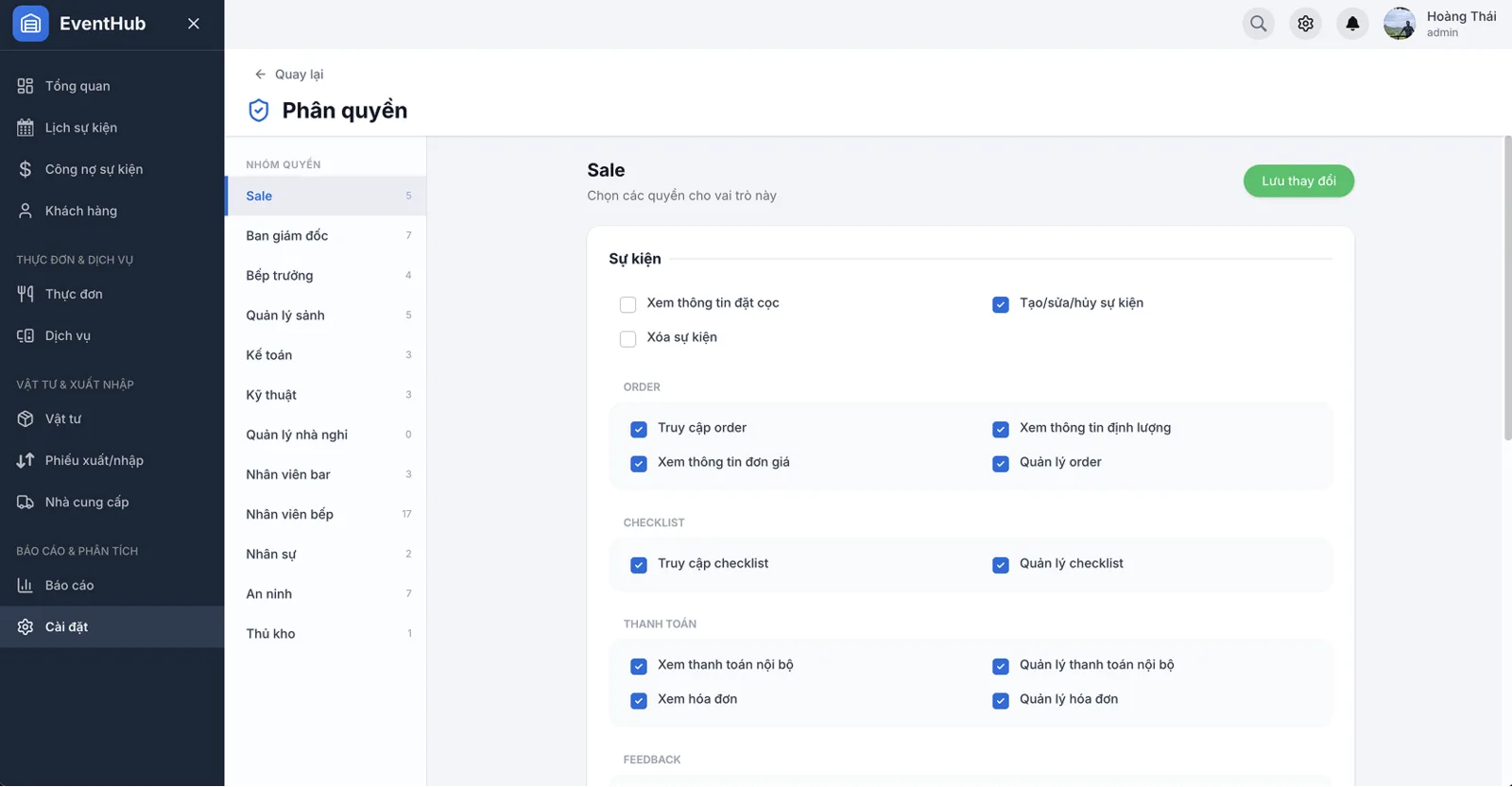Click the Hoàng Thái profile avatar
Image resolution: width=1512 pixels, height=787 pixels.
[x=1400, y=24]
